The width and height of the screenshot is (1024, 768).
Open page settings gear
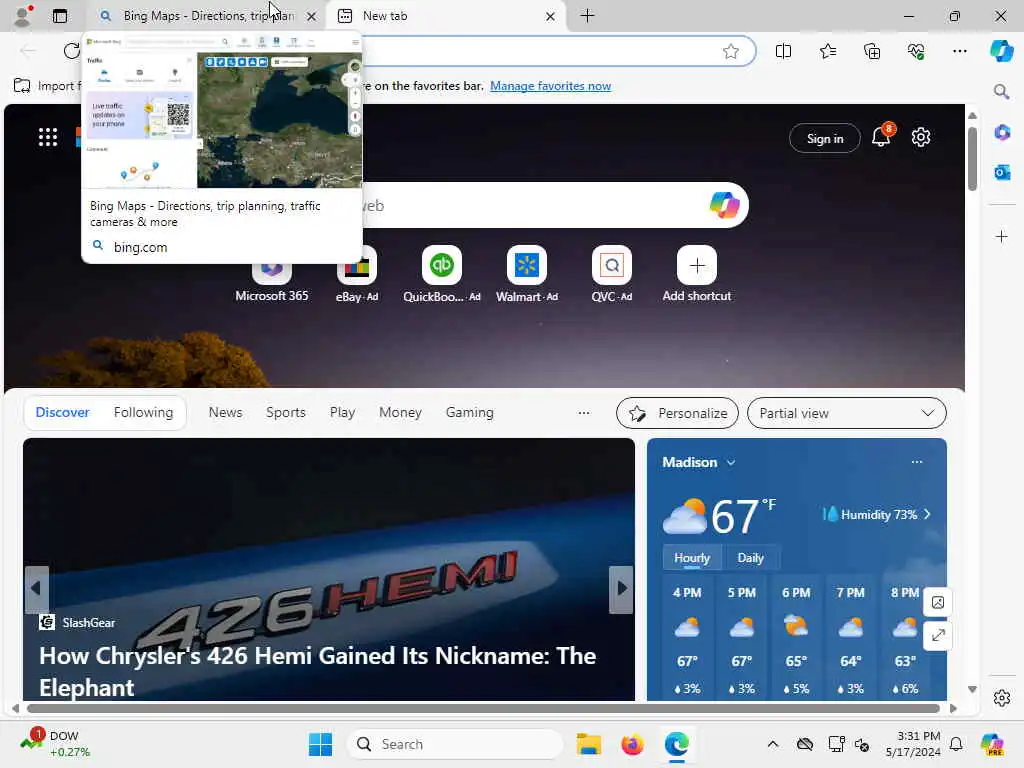(x=921, y=137)
